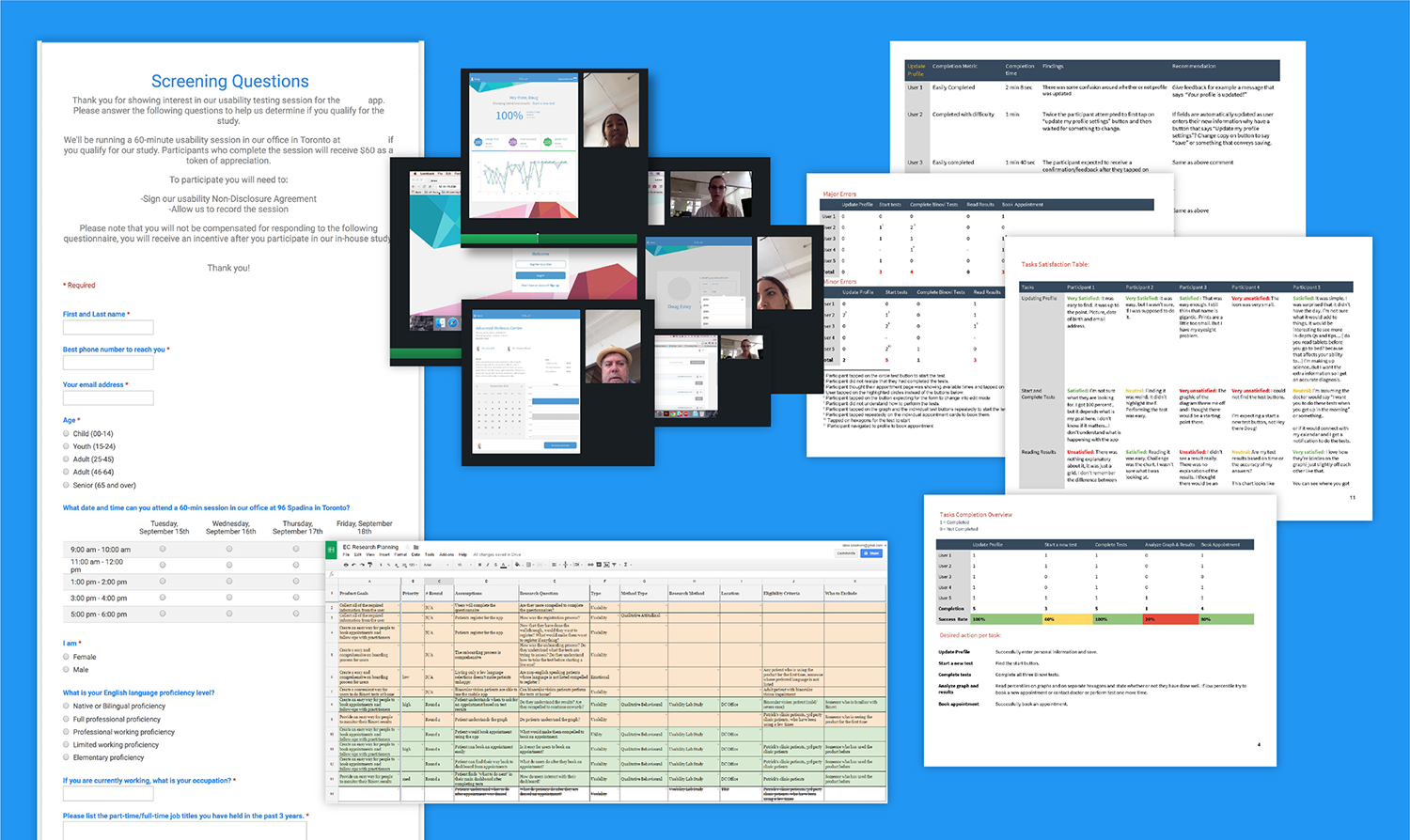Screen dimensions: 1410x840
Task: Click the insert link icon in the spreadsheet
Action: (590, 565)
